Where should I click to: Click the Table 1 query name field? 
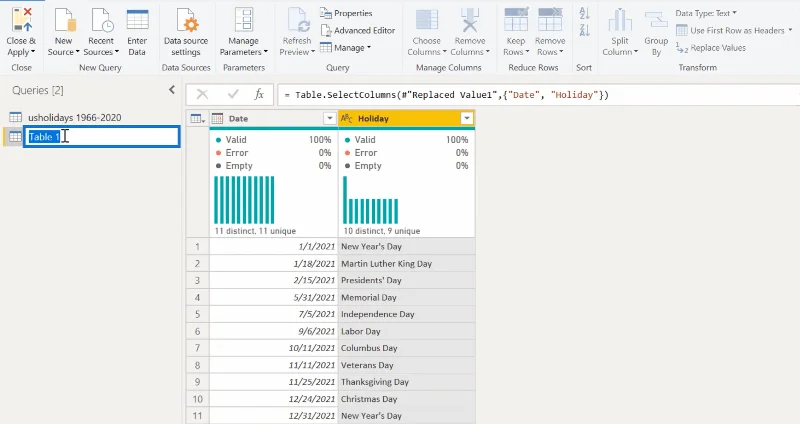(102, 137)
